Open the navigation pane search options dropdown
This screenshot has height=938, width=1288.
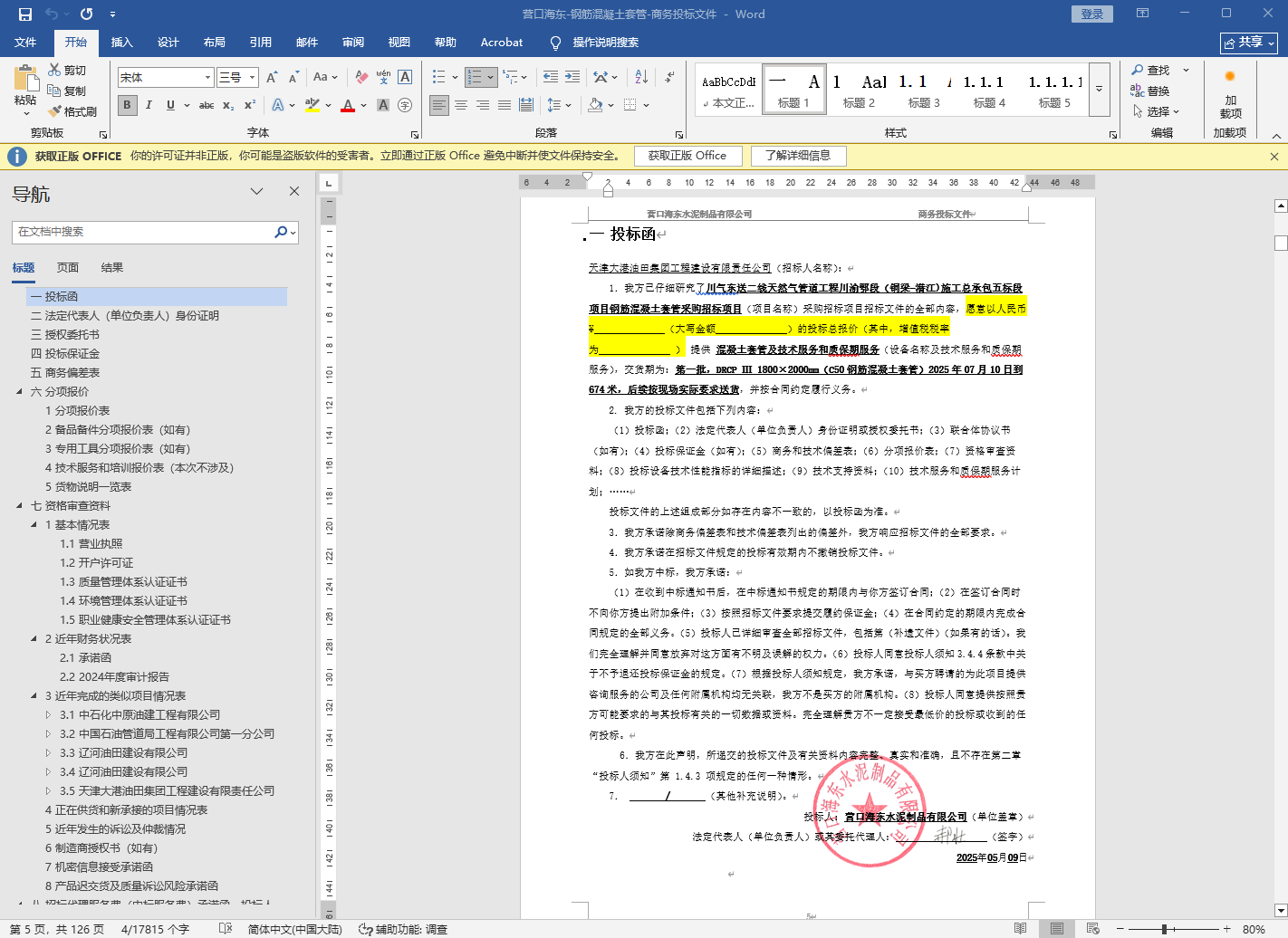[293, 233]
